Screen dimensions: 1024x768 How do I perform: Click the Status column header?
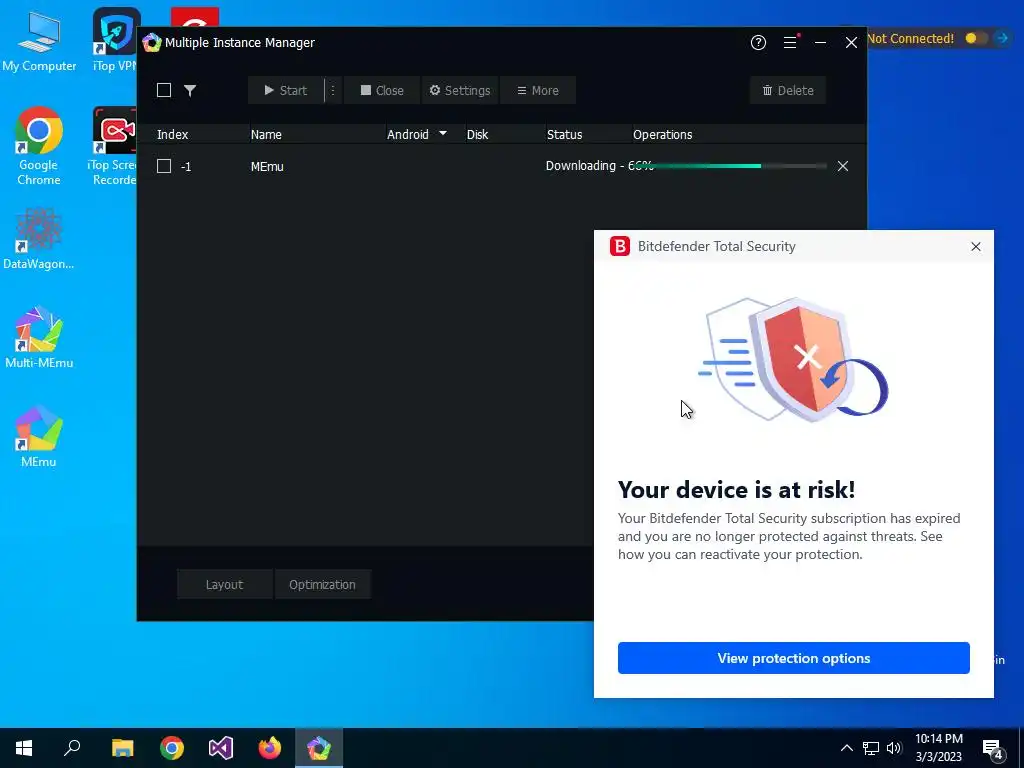pyautogui.click(x=564, y=135)
